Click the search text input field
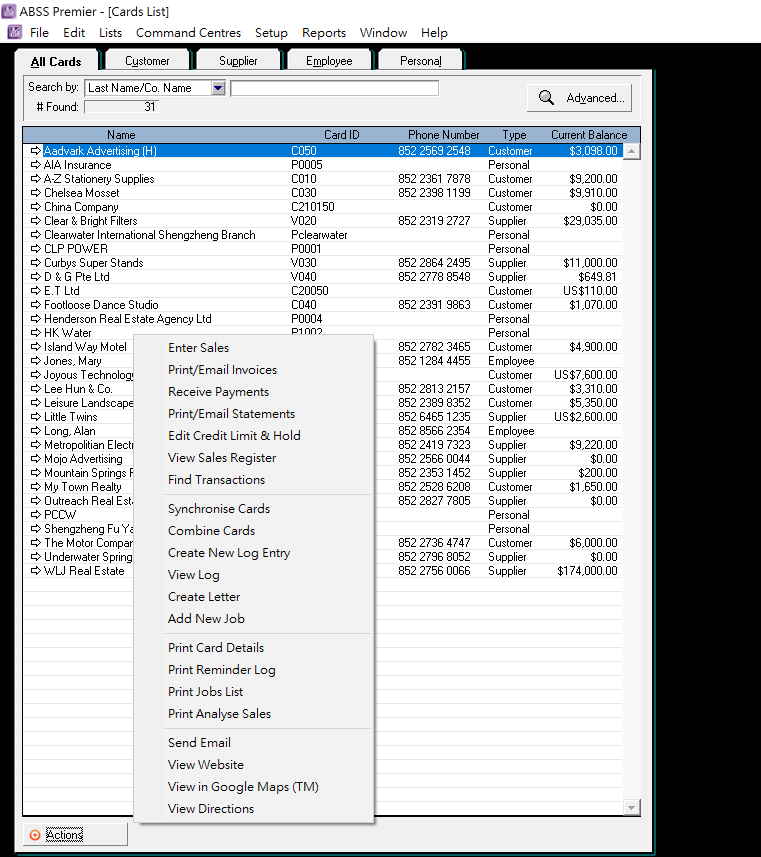 coord(335,88)
